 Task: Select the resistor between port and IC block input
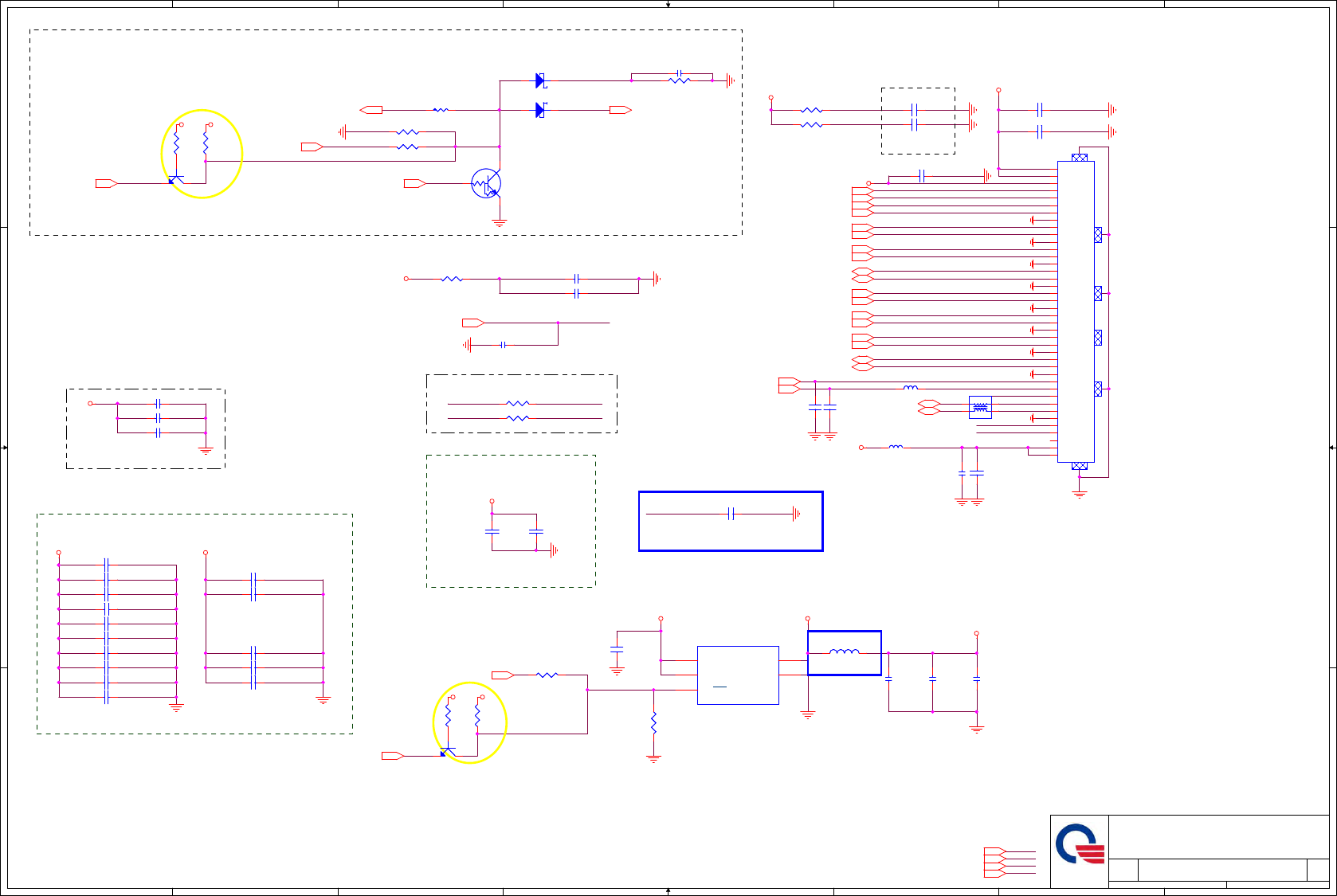(547, 675)
